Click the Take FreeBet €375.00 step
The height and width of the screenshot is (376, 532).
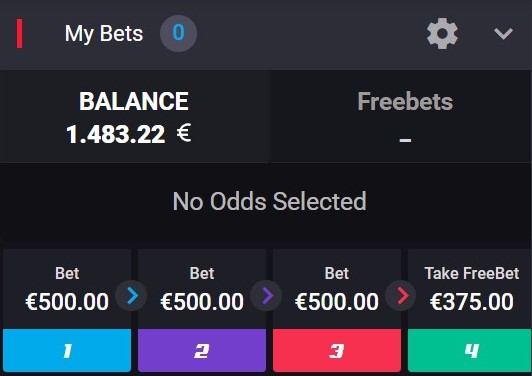click(x=470, y=289)
